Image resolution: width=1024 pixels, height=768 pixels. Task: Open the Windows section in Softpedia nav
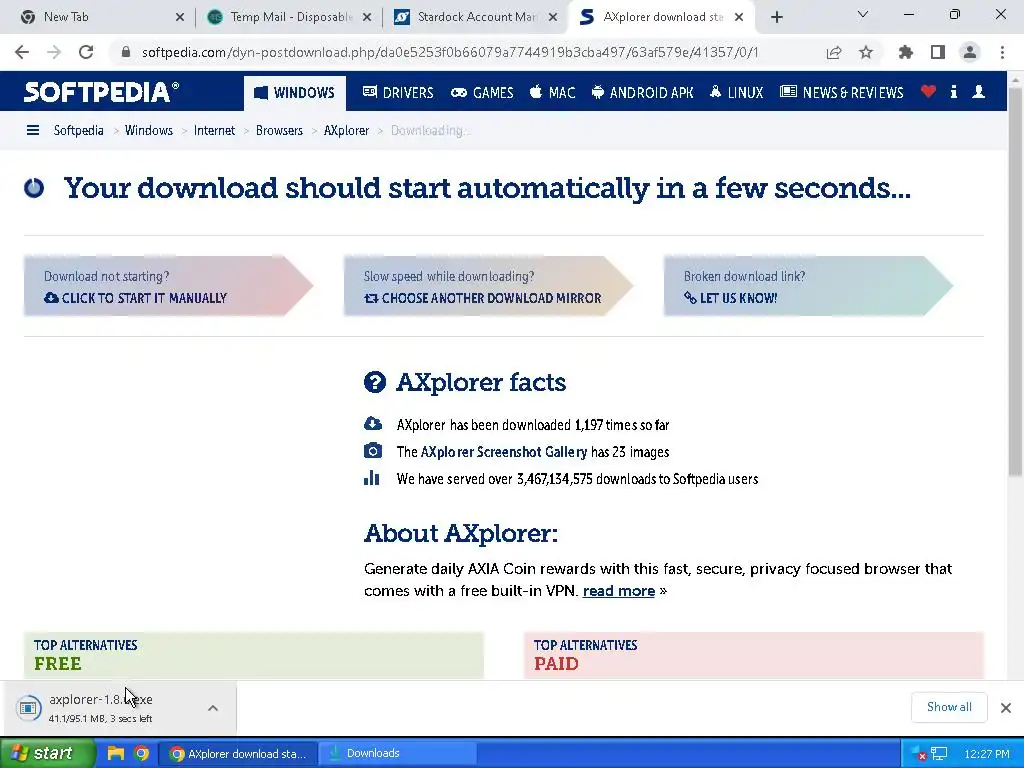click(295, 93)
